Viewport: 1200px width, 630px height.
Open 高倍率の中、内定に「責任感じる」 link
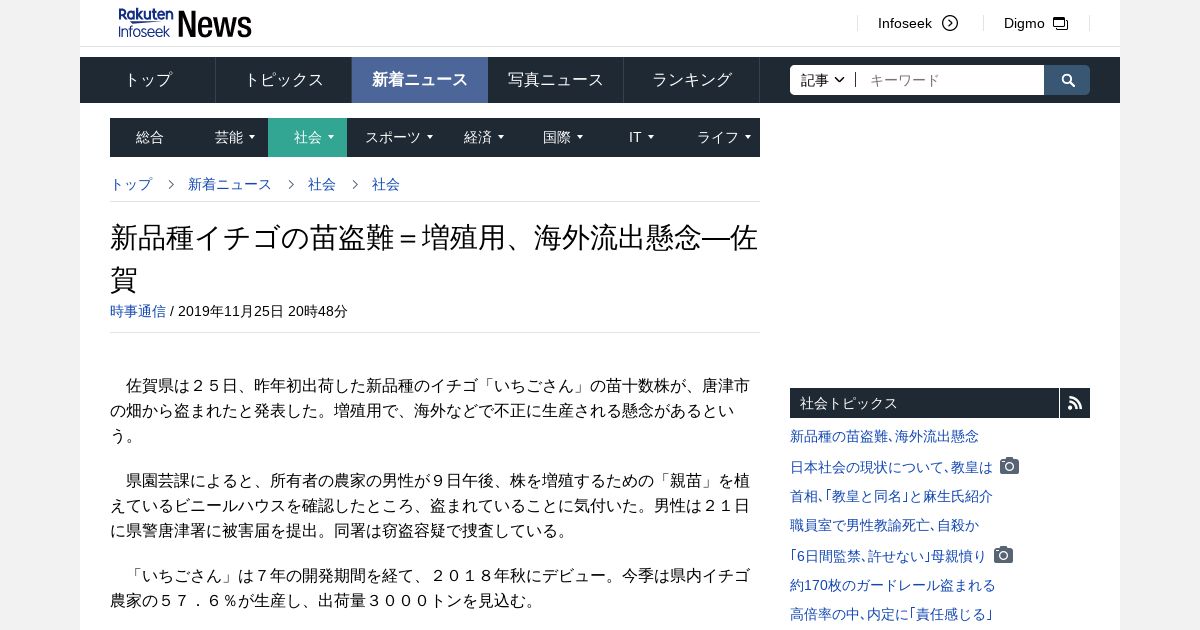coord(891,614)
